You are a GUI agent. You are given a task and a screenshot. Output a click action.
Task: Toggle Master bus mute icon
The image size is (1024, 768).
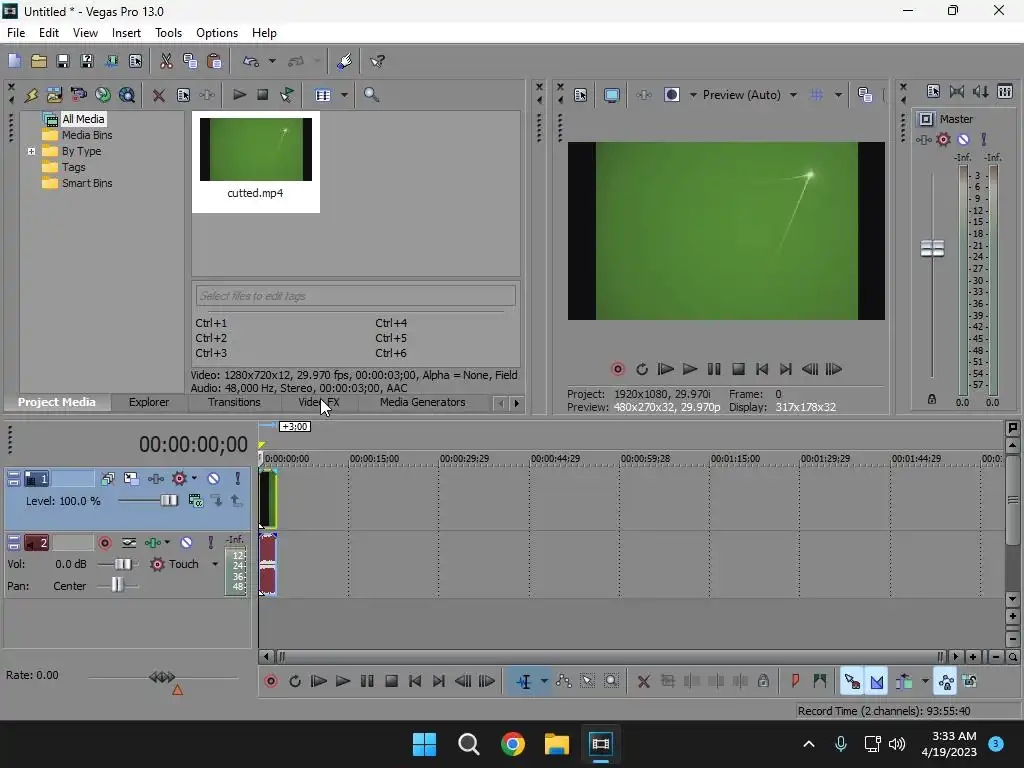pyautogui.click(x=963, y=139)
